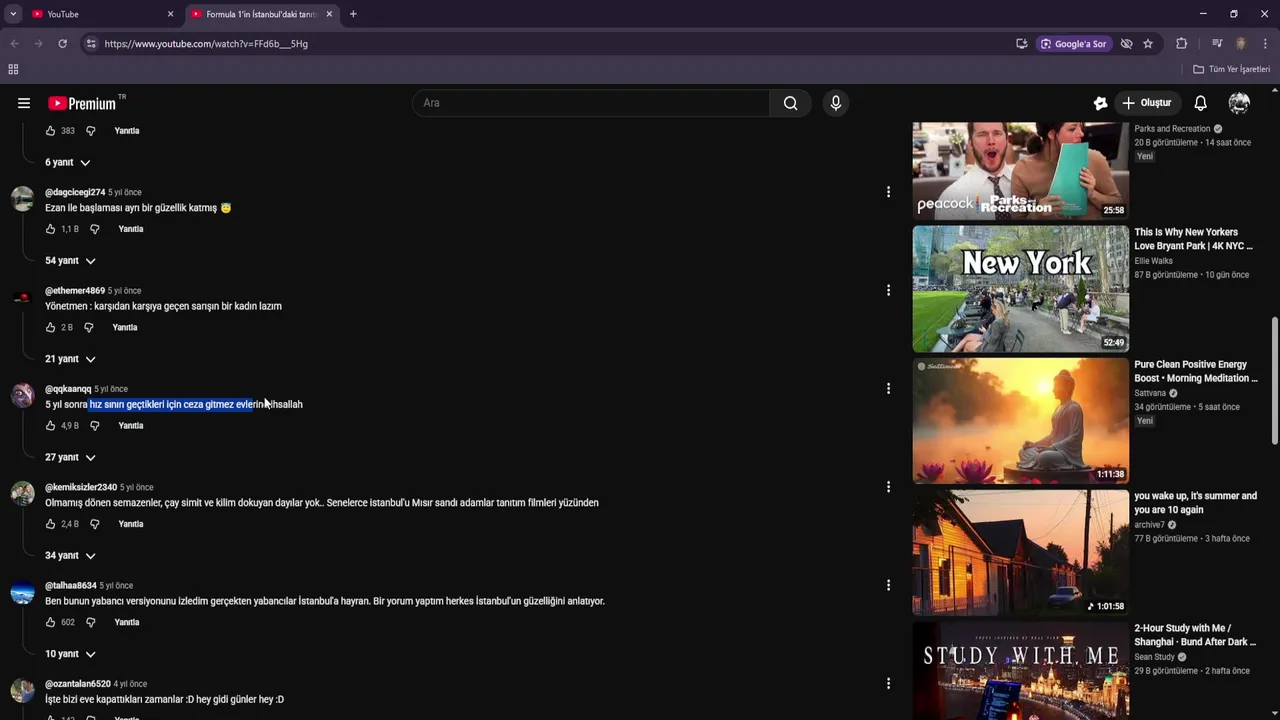Open the account avatar menu
The height and width of the screenshot is (720, 1280).
coord(1239,103)
